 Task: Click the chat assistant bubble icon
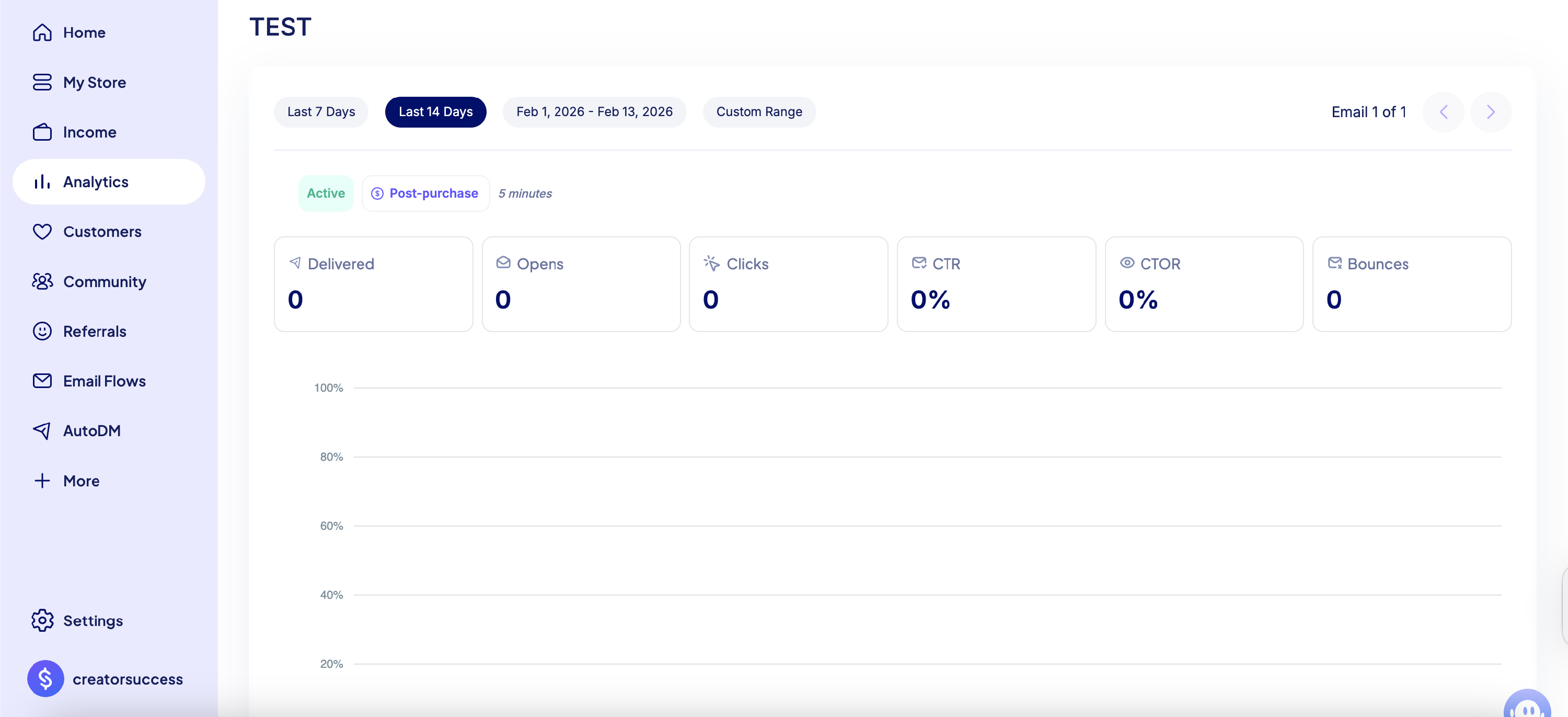(x=1527, y=707)
